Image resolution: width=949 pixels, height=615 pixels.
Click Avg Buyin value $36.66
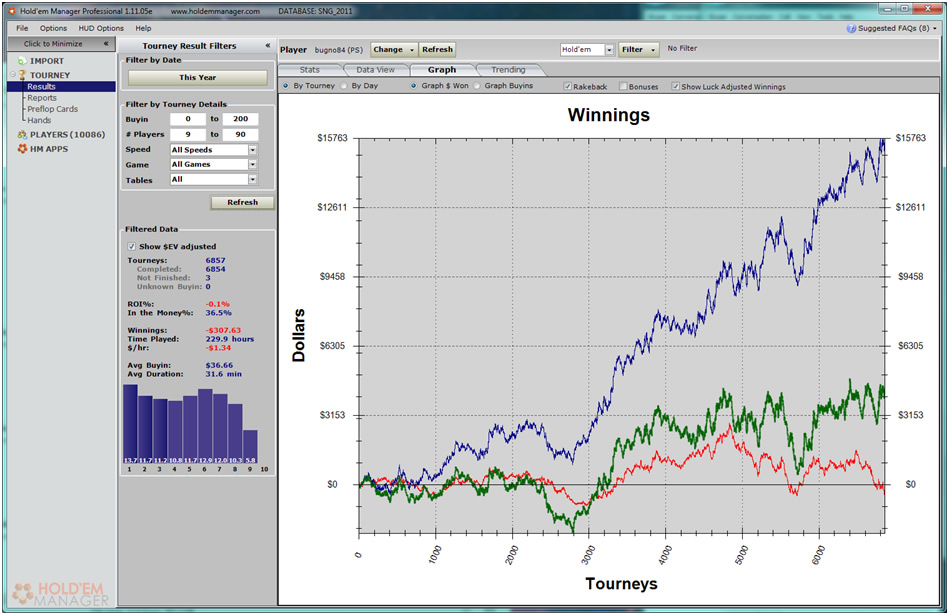(x=219, y=365)
